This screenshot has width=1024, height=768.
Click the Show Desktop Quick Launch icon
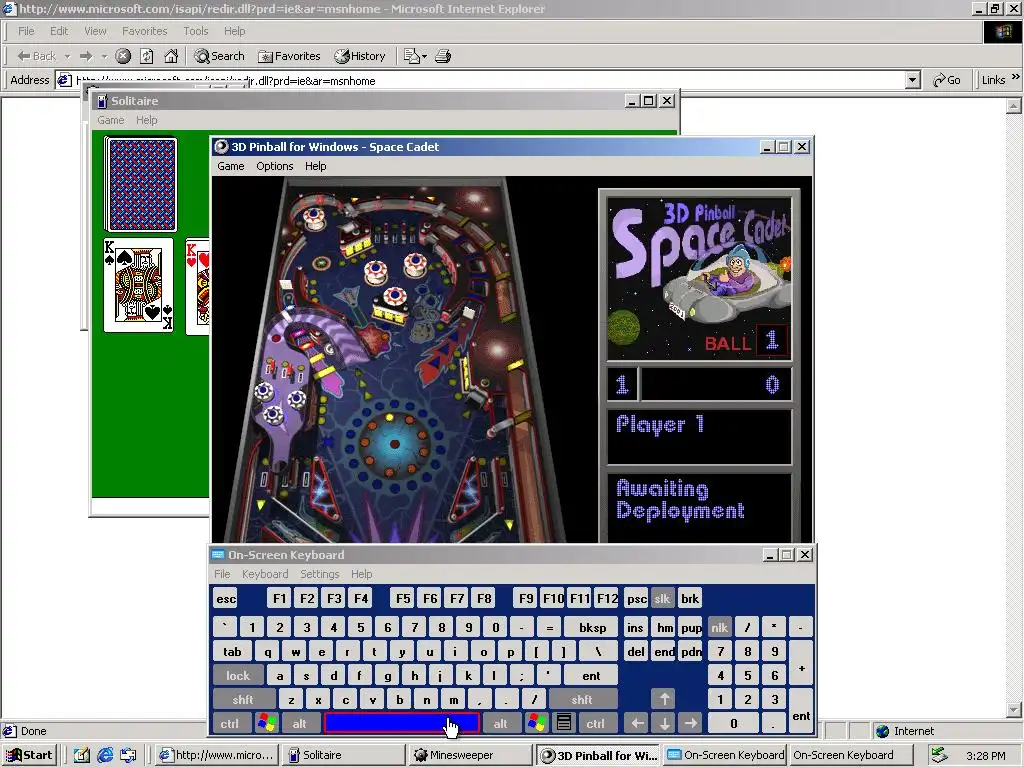coord(82,755)
